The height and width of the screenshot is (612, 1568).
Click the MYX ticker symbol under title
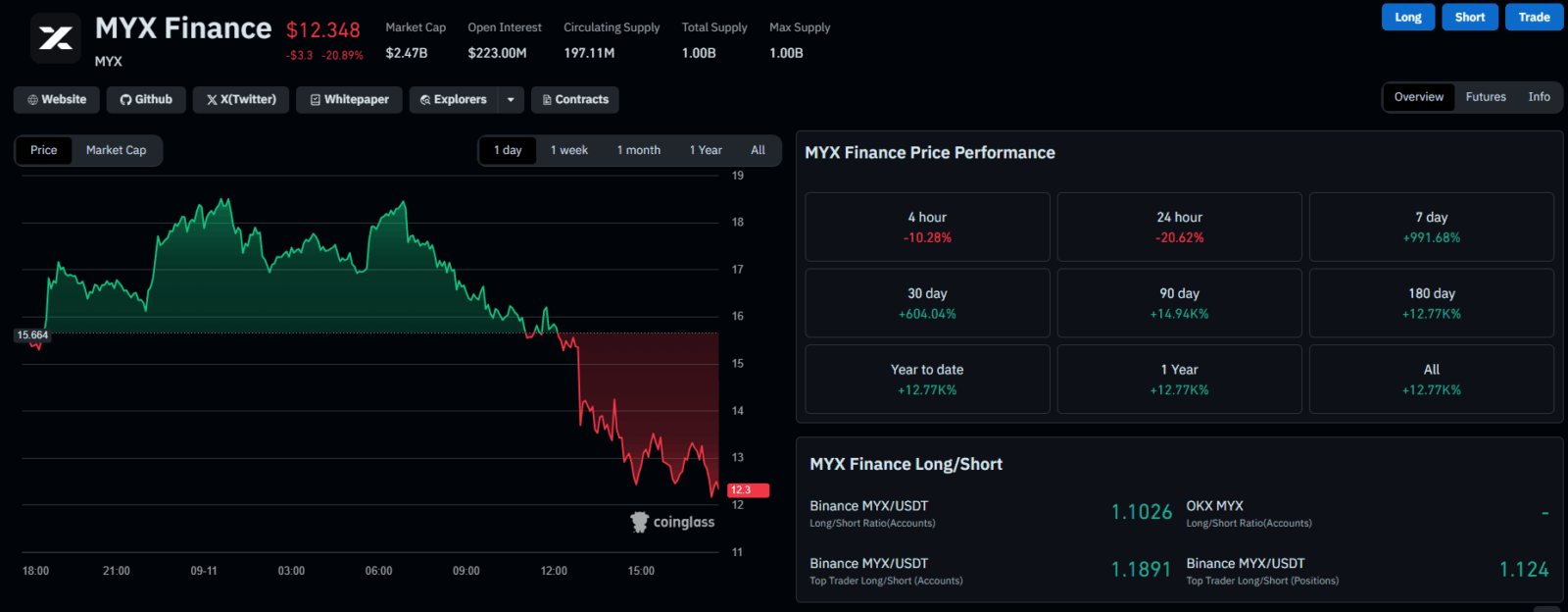coord(109,61)
